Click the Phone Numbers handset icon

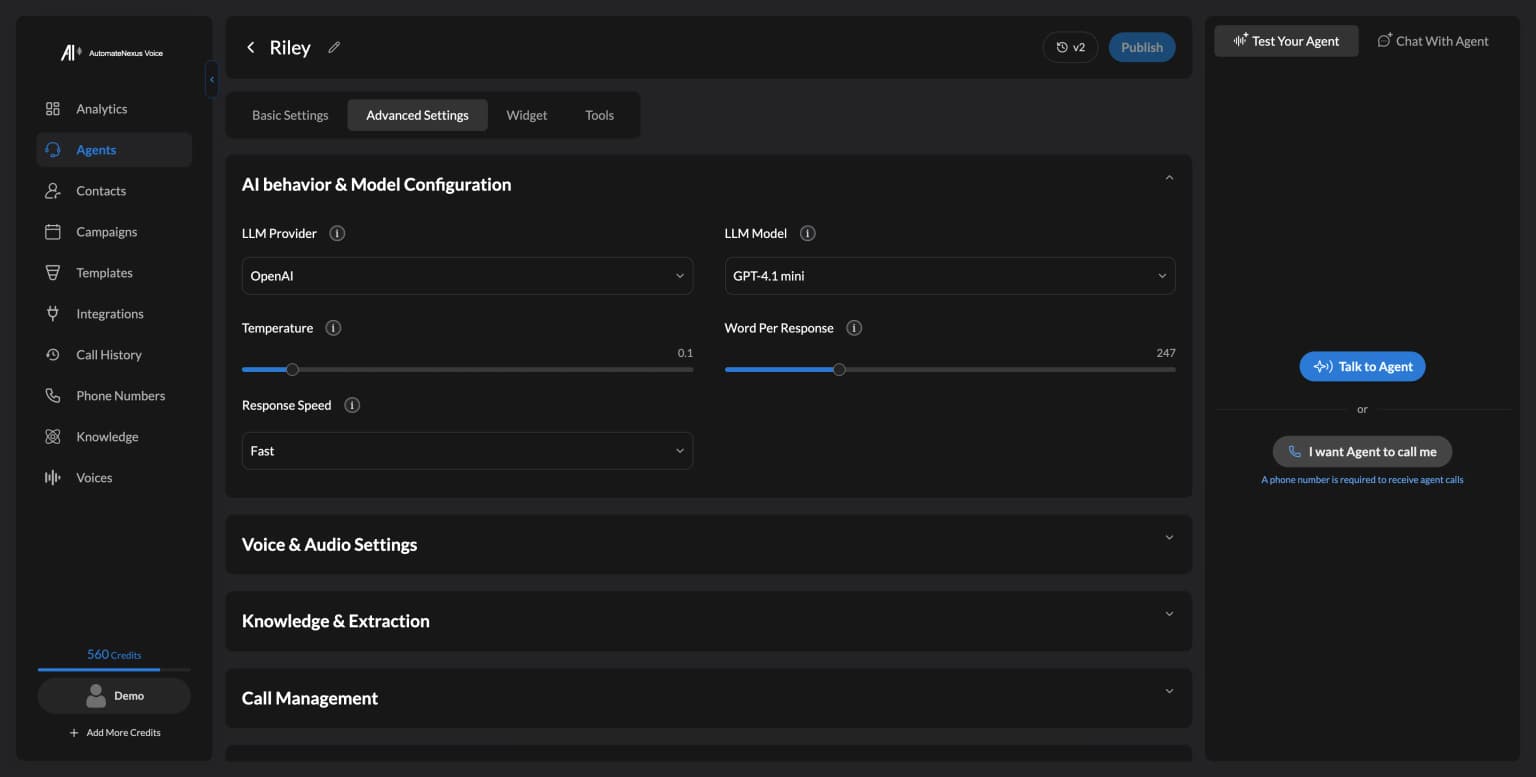tap(53, 396)
